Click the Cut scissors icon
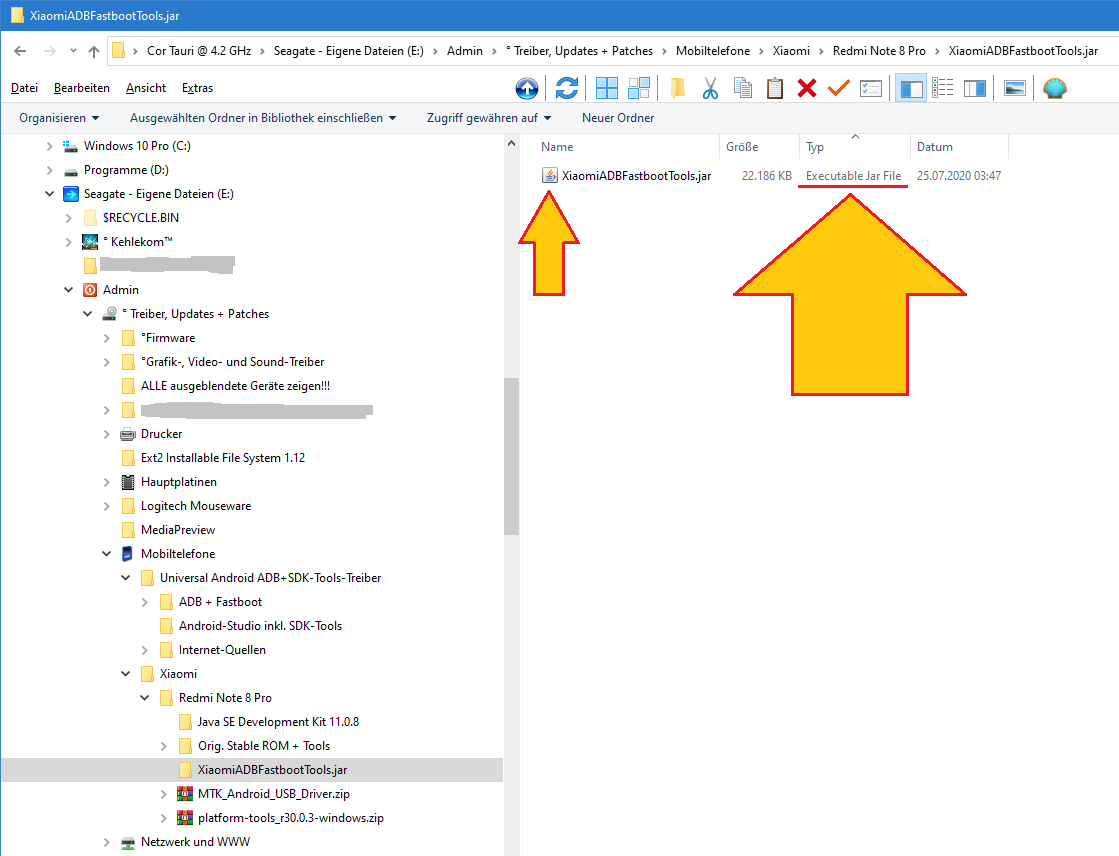The width and height of the screenshot is (1119, 856). click(709, 89)
